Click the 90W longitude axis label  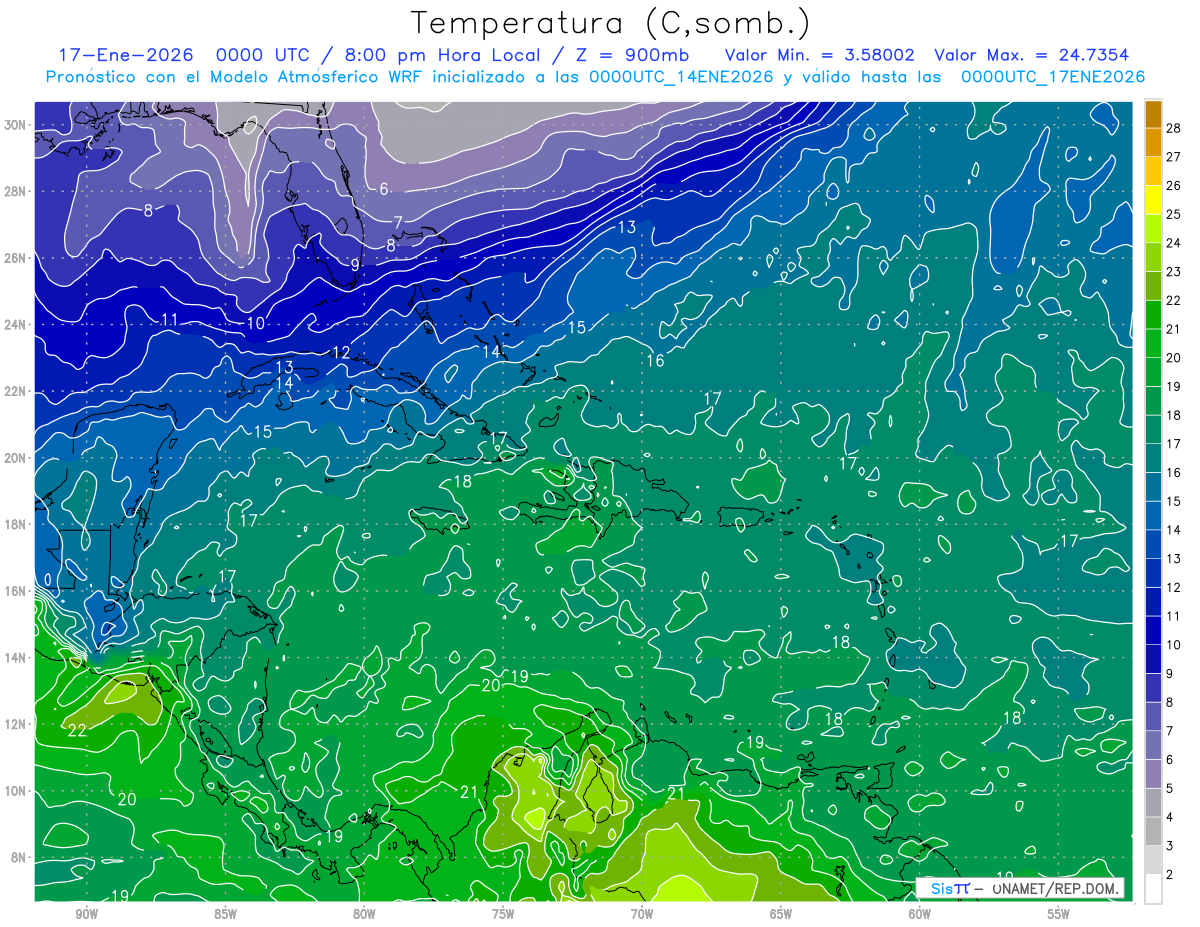click(86, 914)
